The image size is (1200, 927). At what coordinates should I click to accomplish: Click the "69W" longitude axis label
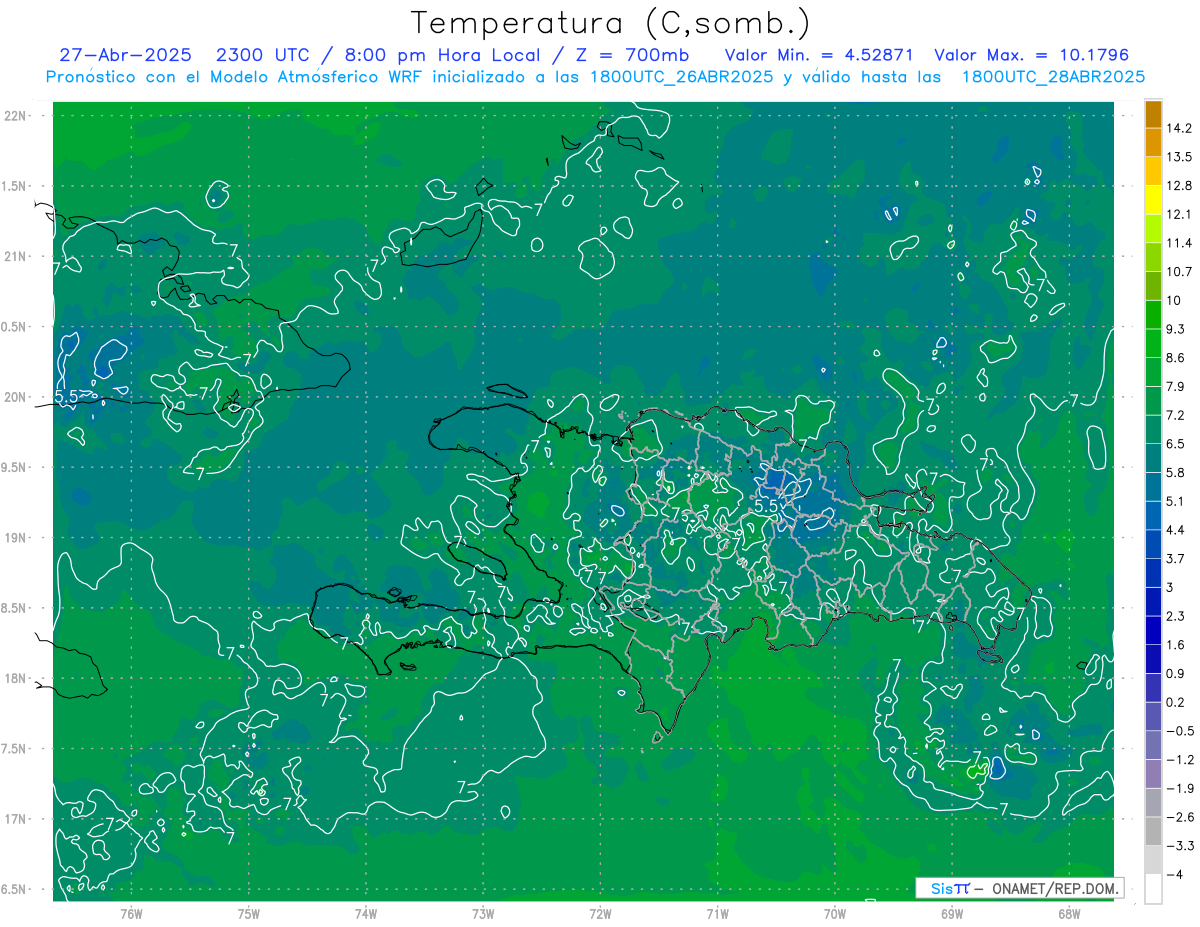pyautogui.click(x=952, y=913)
